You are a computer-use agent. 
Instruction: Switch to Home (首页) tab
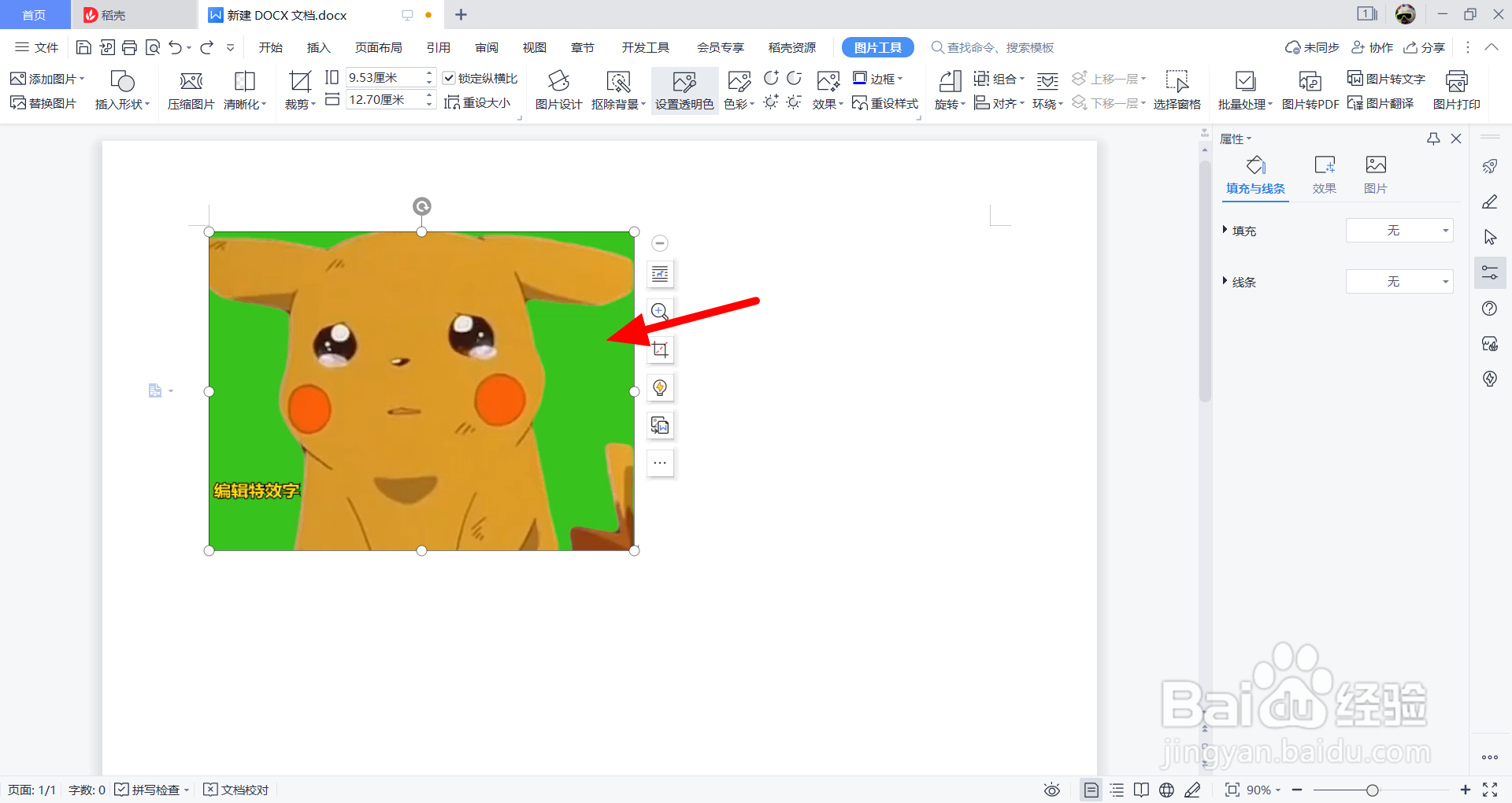click(34, 15)
